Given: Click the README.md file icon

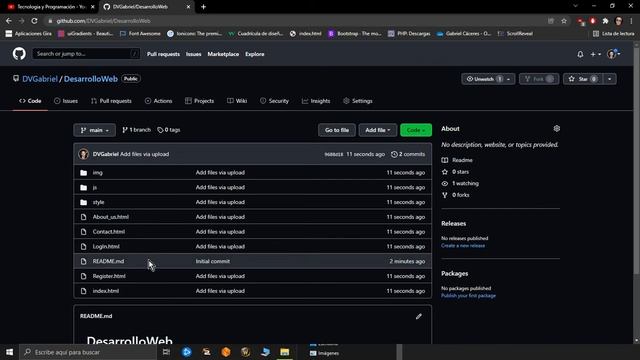Looking at the screenshot, I should pos(84,261).
